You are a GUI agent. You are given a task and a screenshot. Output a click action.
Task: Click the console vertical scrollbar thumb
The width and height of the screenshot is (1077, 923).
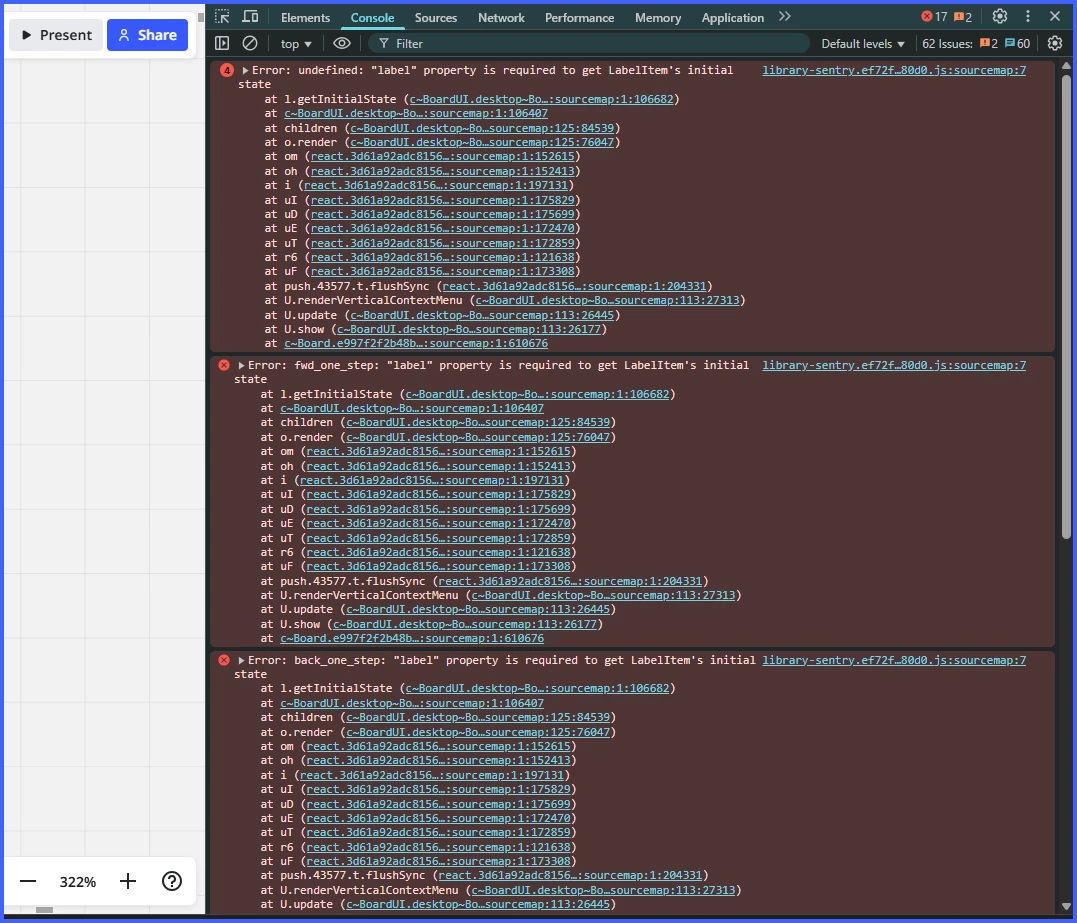click(1066, 306)
